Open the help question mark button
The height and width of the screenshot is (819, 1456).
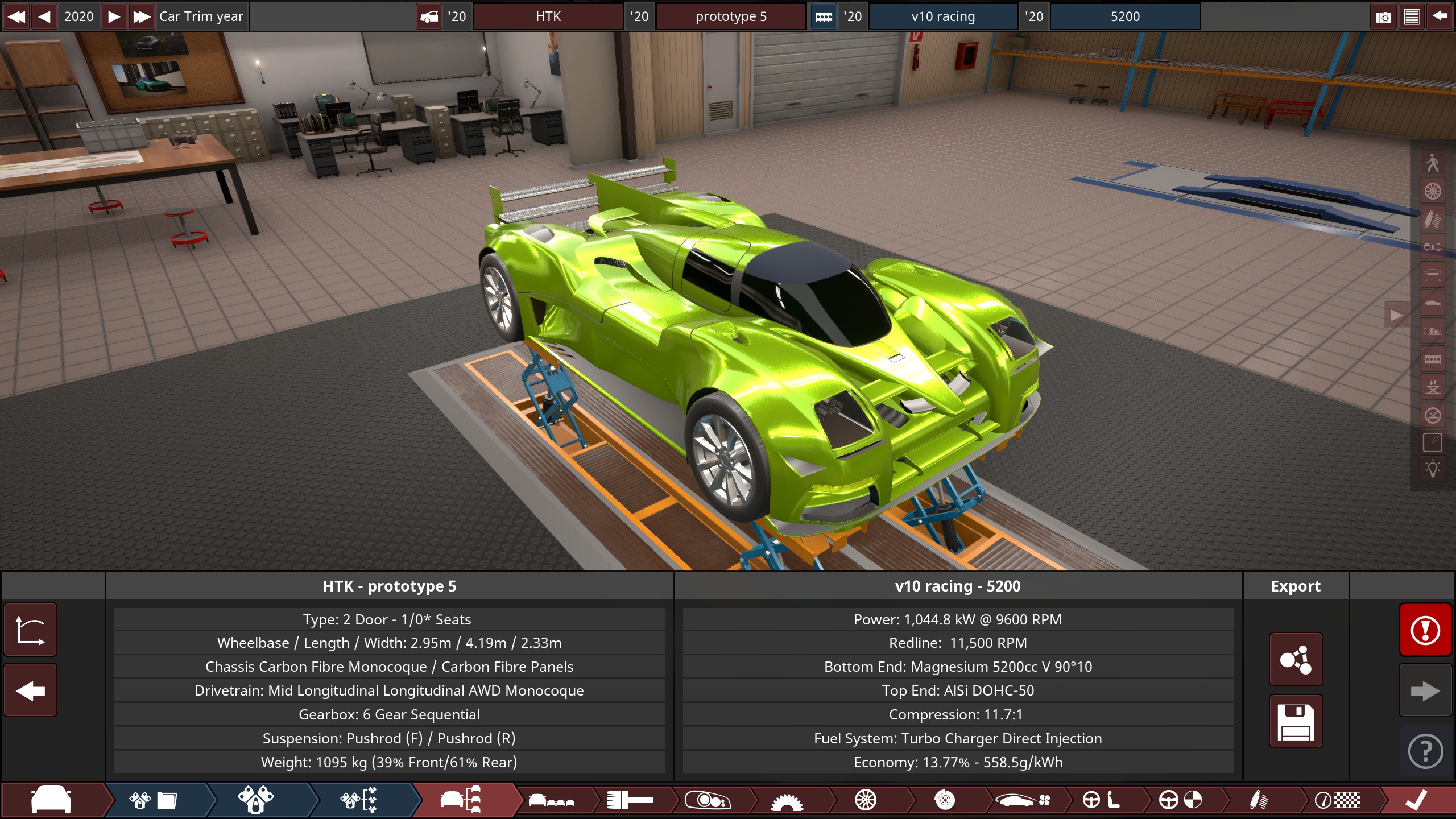pyautogui.click(x=1425, y=751)
